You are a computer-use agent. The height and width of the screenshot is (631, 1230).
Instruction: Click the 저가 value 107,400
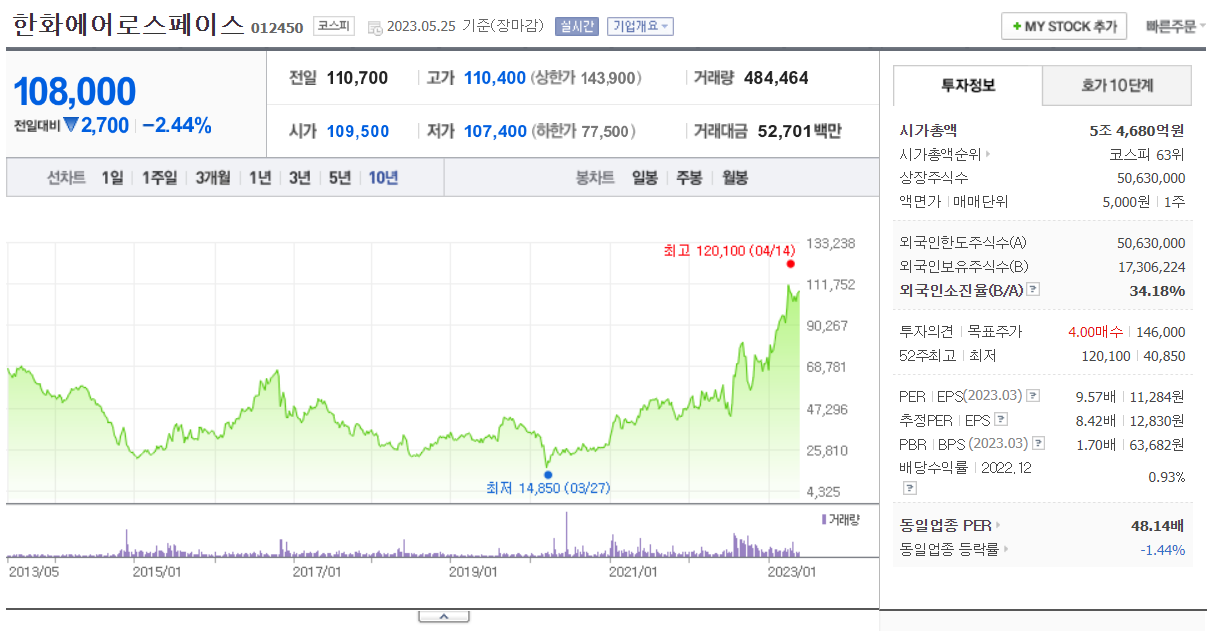coord(495,132)
